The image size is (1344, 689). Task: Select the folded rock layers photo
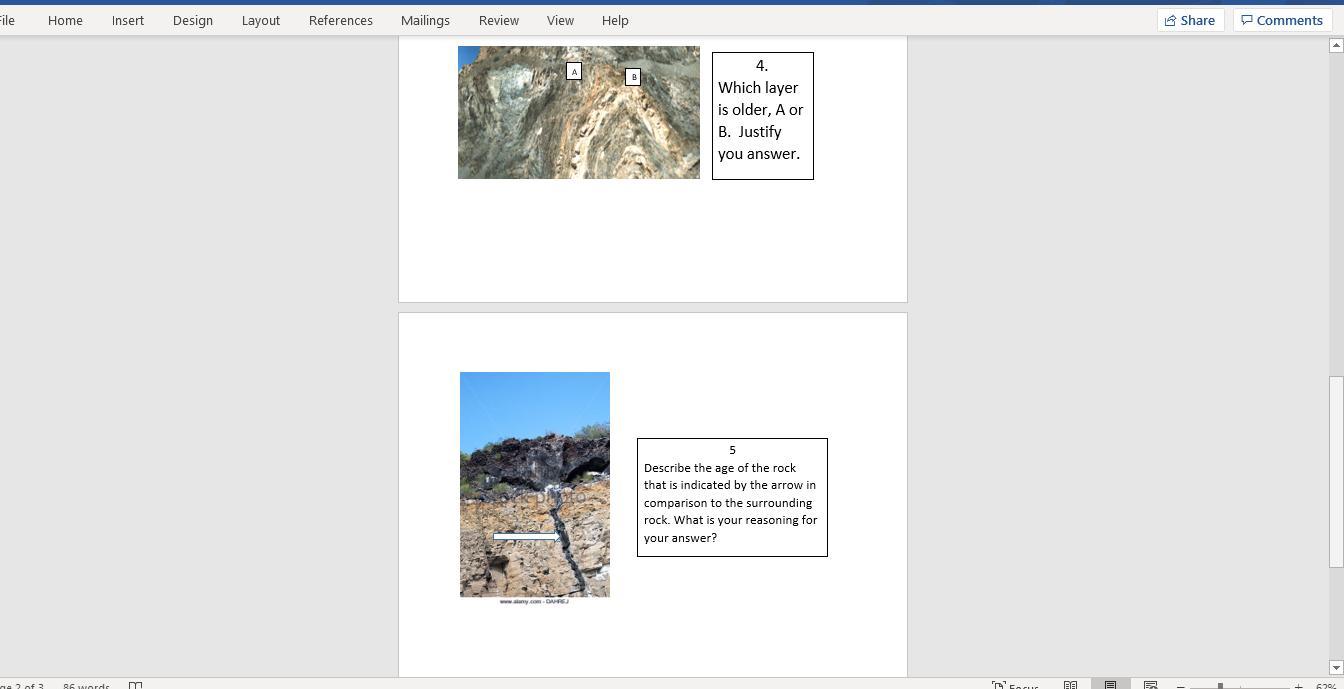pyautogui.click(x=579, y=112)
